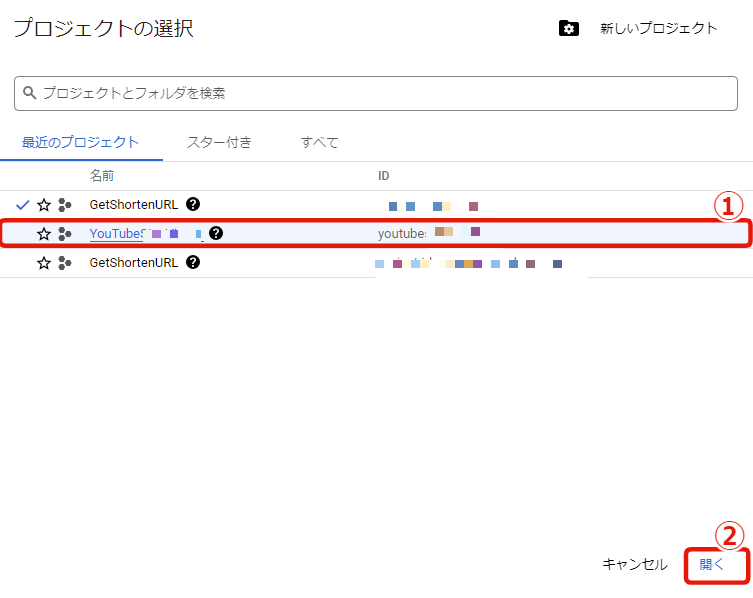Switch to the スター付き tab
753x598 pixels.
click(219, 142)
